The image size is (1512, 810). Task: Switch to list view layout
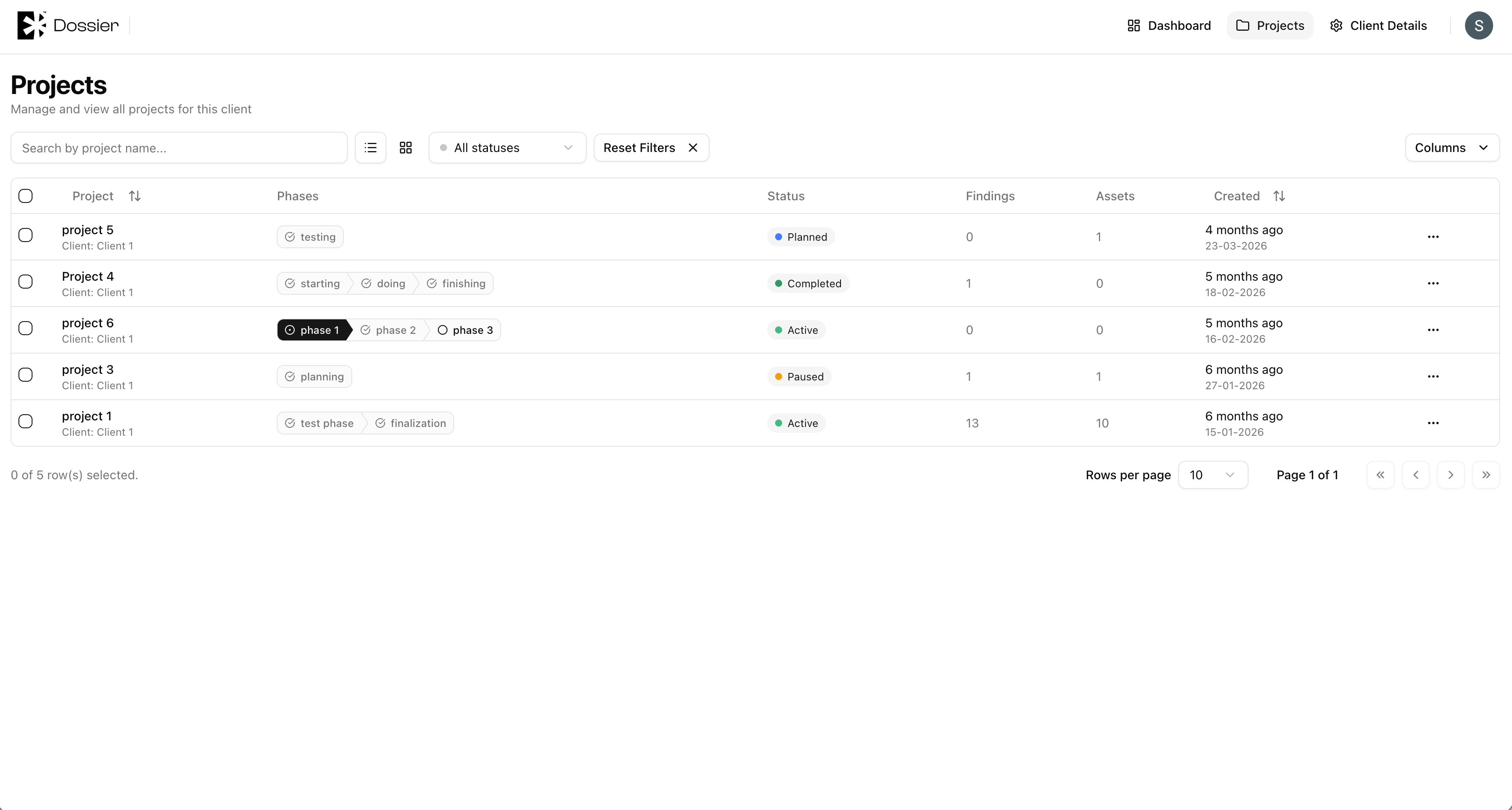pos(370,148)
